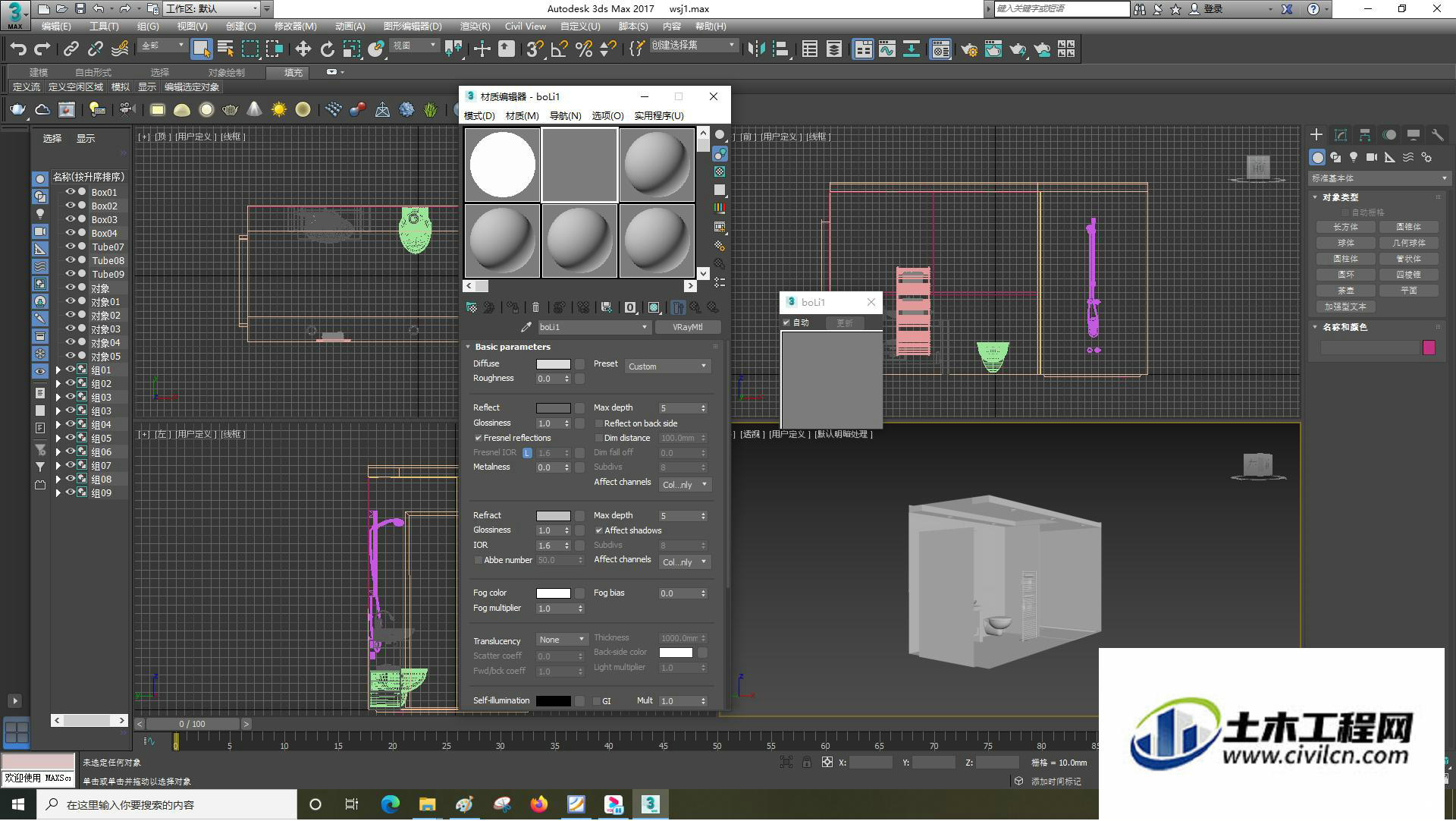Open Edge browser from taskbar

click(390, 804)
